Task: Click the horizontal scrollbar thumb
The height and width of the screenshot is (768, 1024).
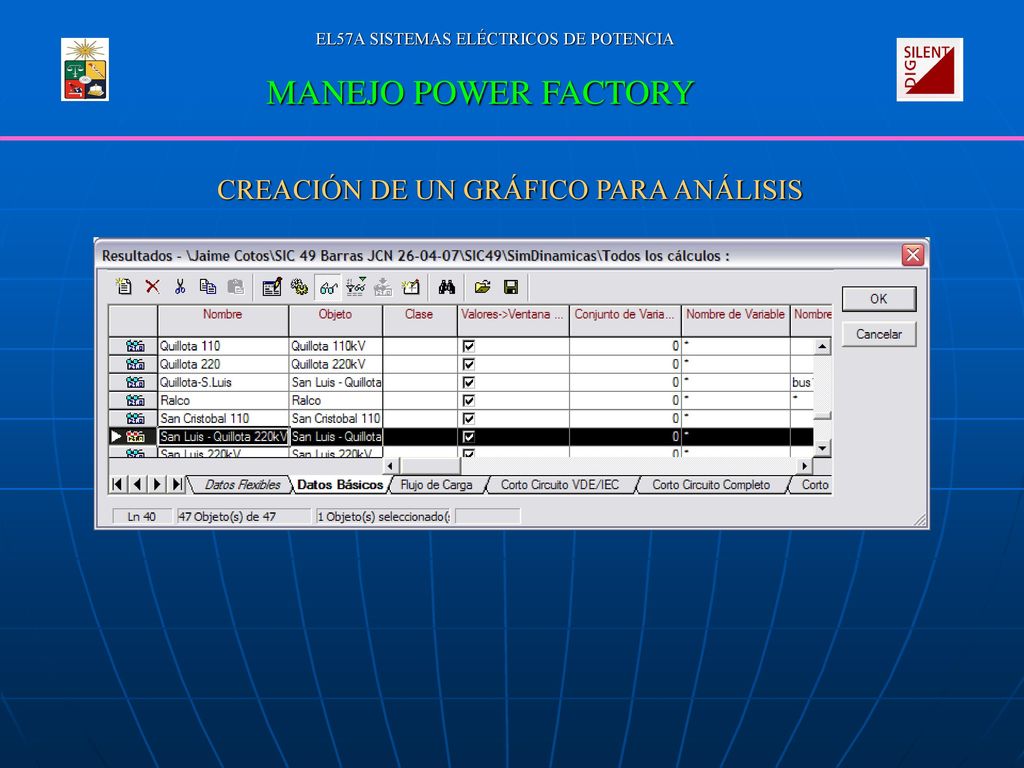Action: (430, 466)
